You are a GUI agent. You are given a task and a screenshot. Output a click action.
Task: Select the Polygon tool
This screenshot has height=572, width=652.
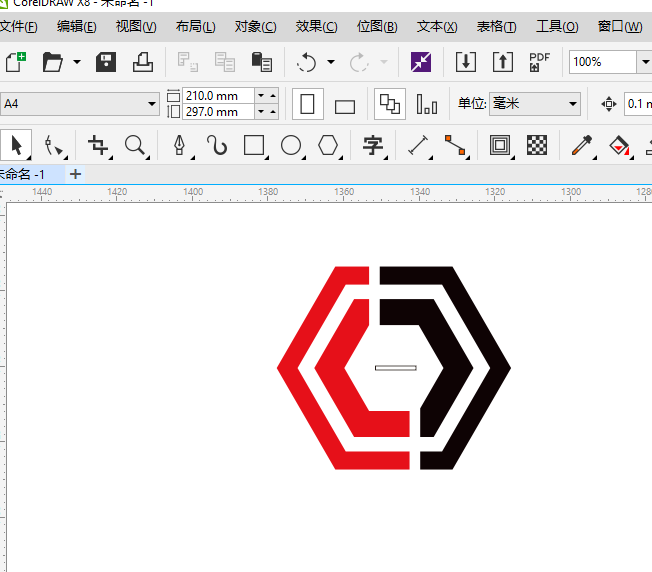point(328,146)
